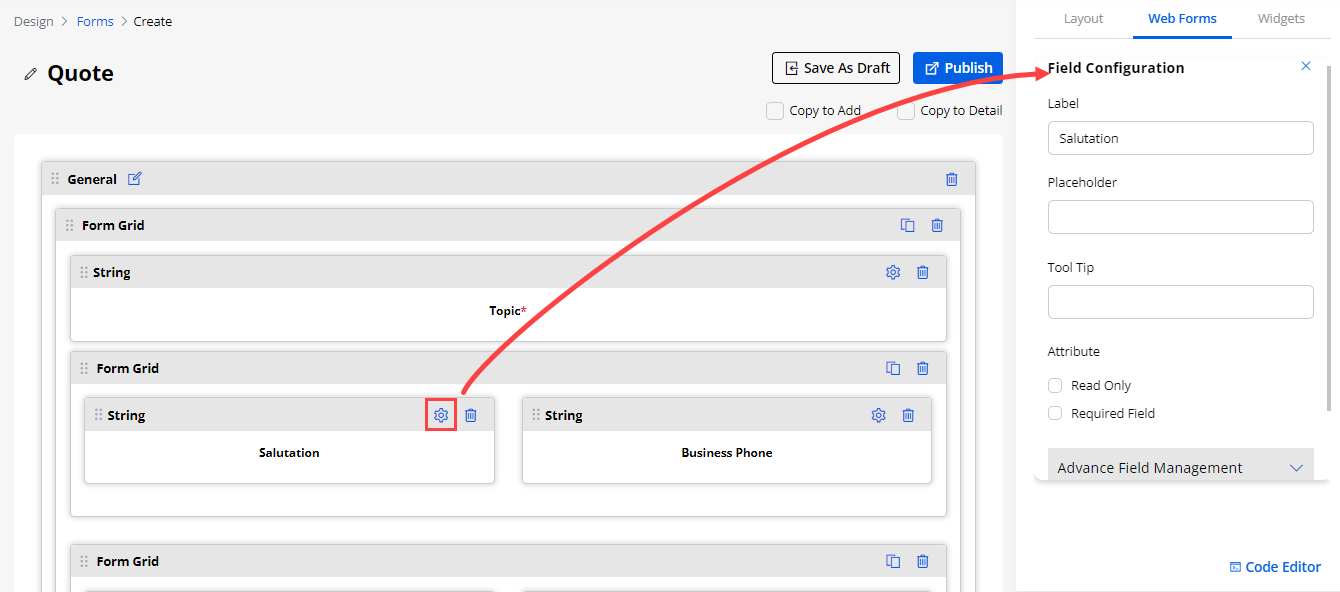Open the Code Editor link
The image size is (1340, 592).
tap(1275, 567)
